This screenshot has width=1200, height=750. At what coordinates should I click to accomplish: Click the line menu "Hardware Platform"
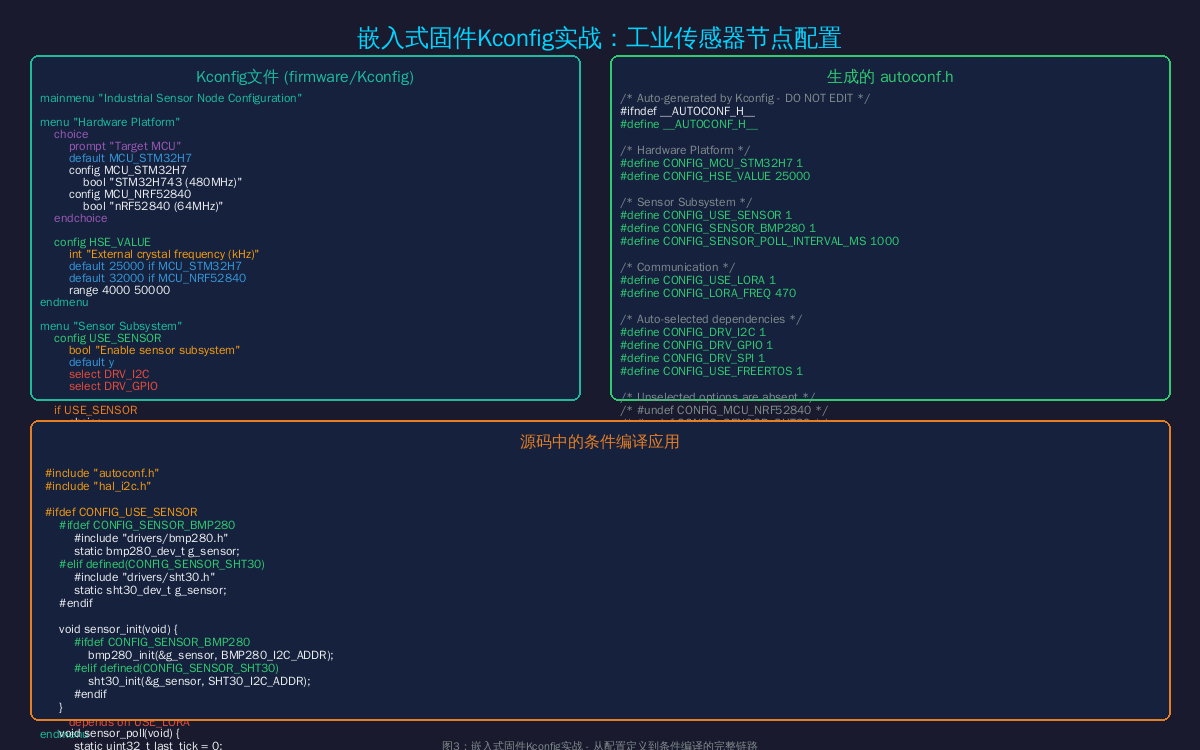110,122
